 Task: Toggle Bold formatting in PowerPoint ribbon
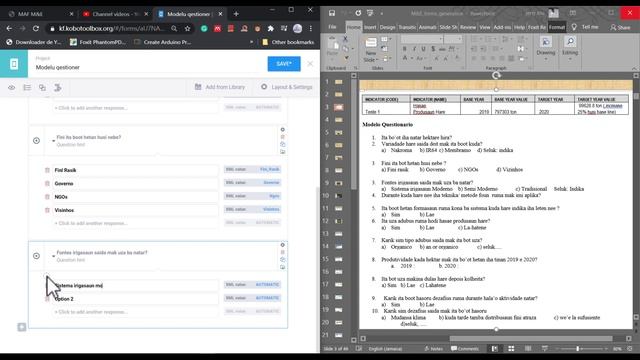pyautogui.click(x=404, y=49)
